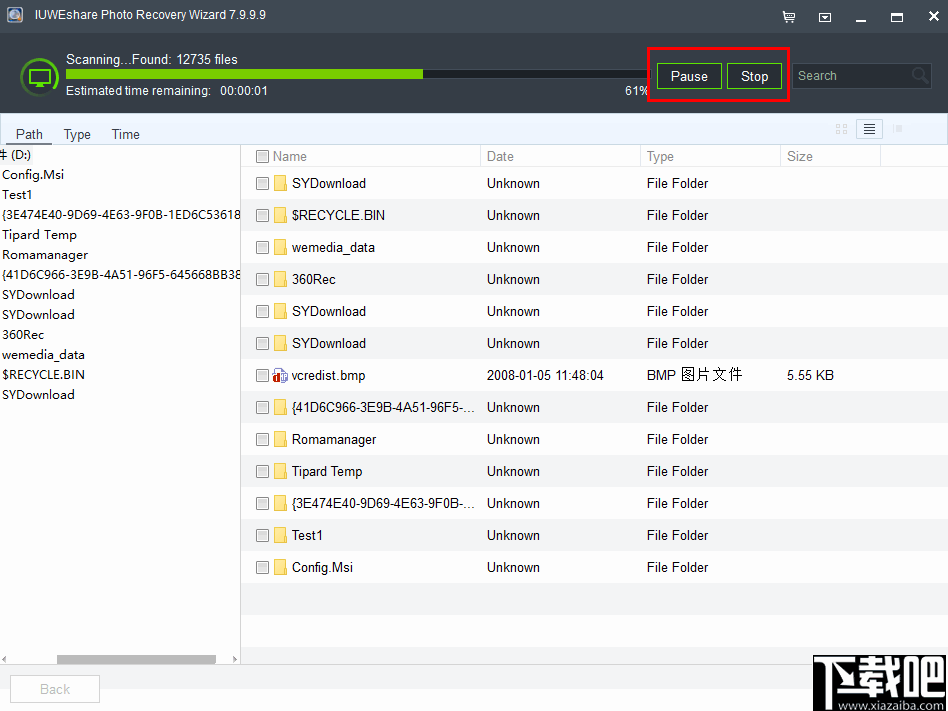Click the shopping cart purchase icon
948x711 pixels.
(789, 16)
